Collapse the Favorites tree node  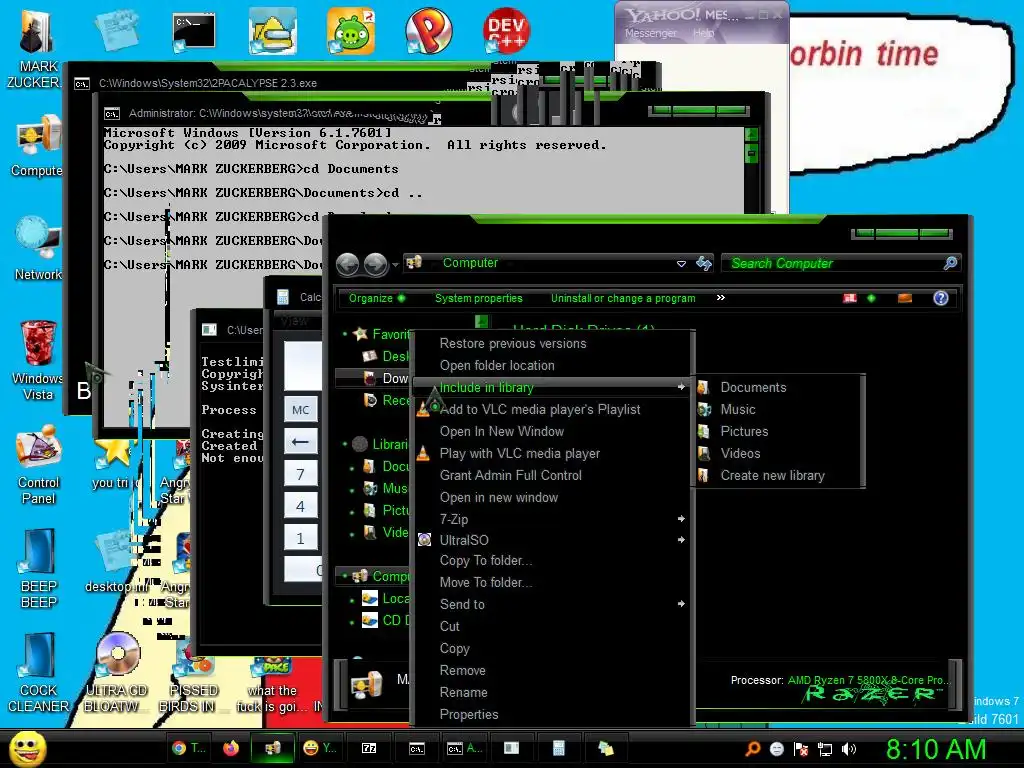pos(345,334)
